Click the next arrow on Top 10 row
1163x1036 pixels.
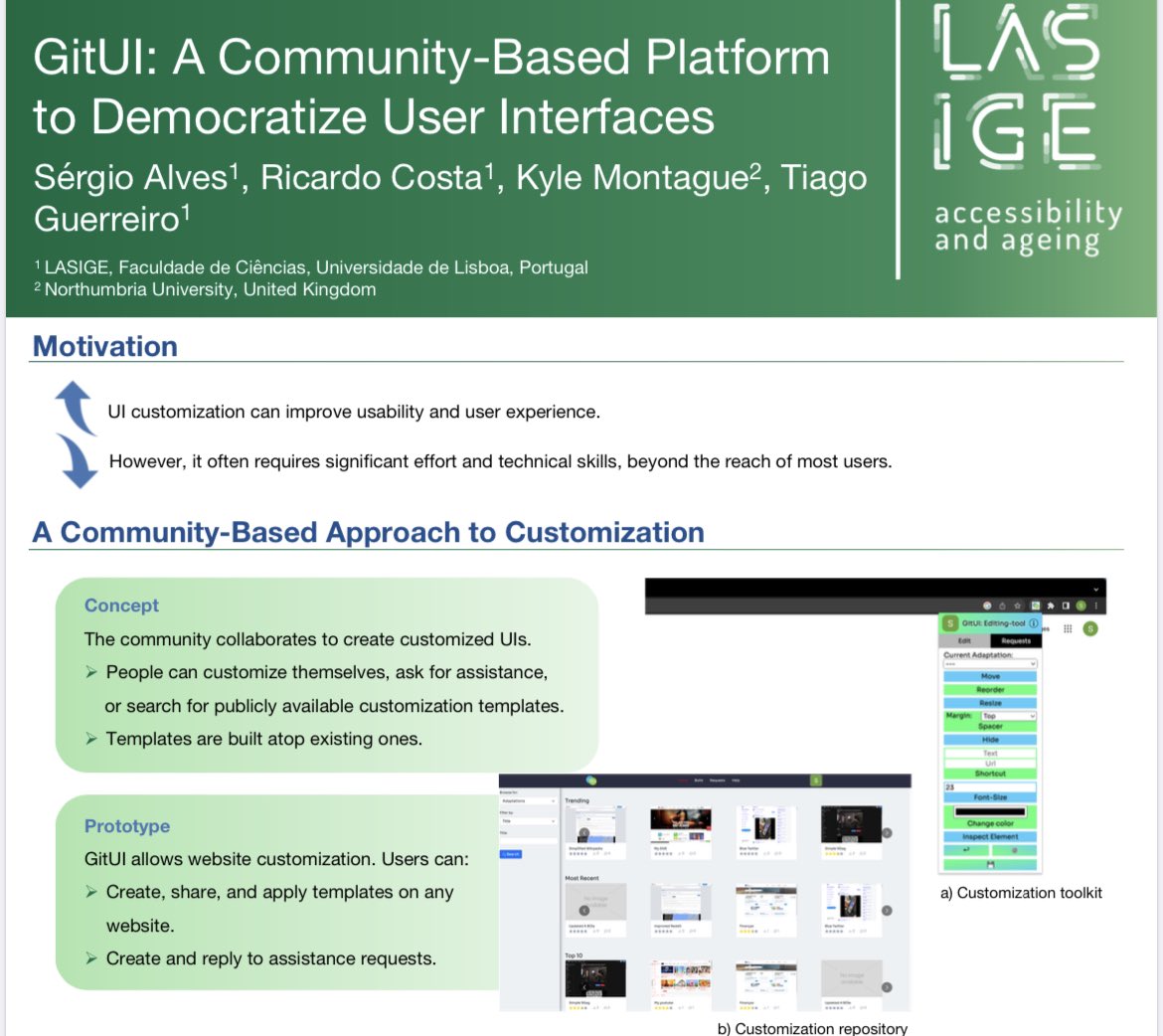(x=887, y=987)
